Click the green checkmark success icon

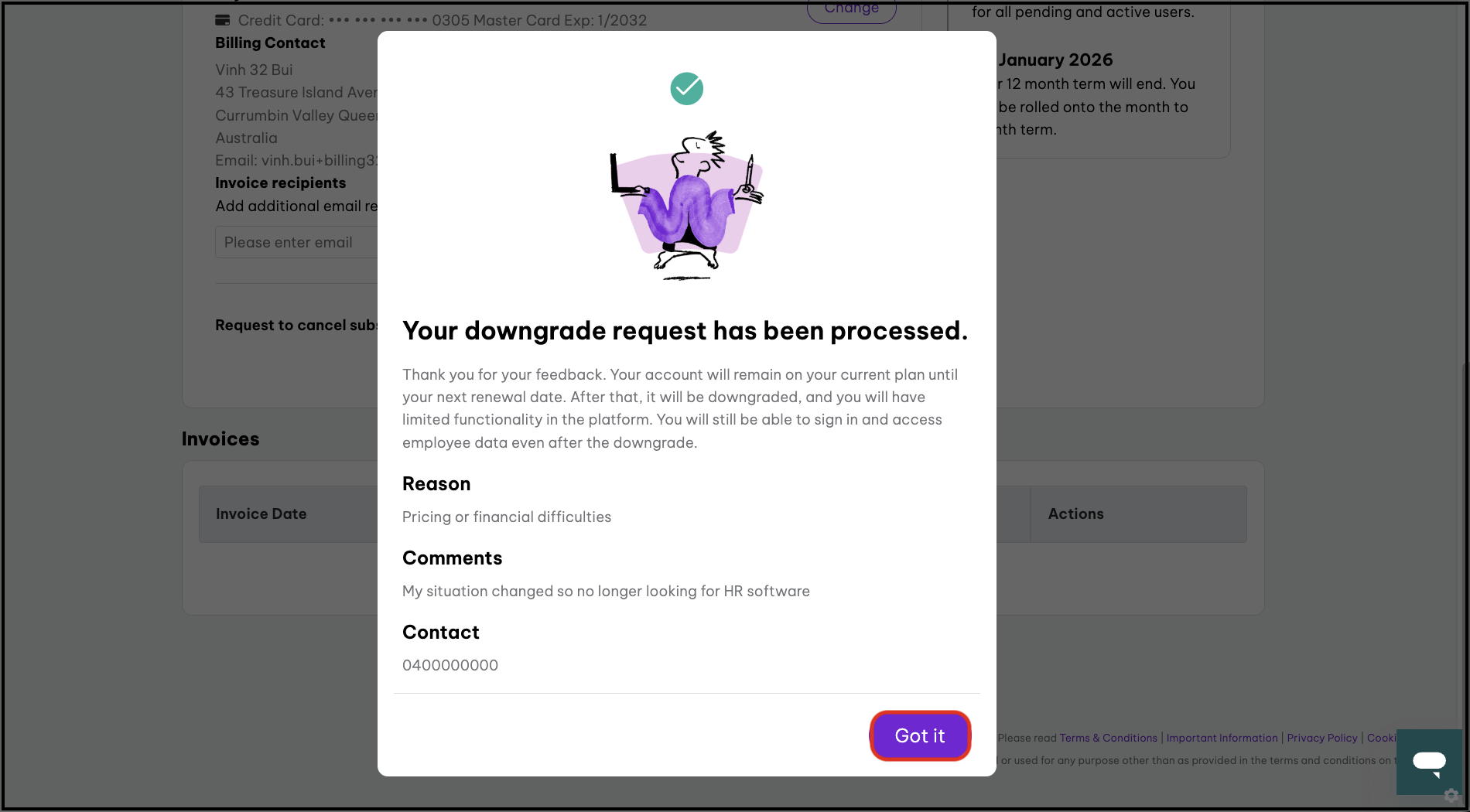(x=686, y=89)
